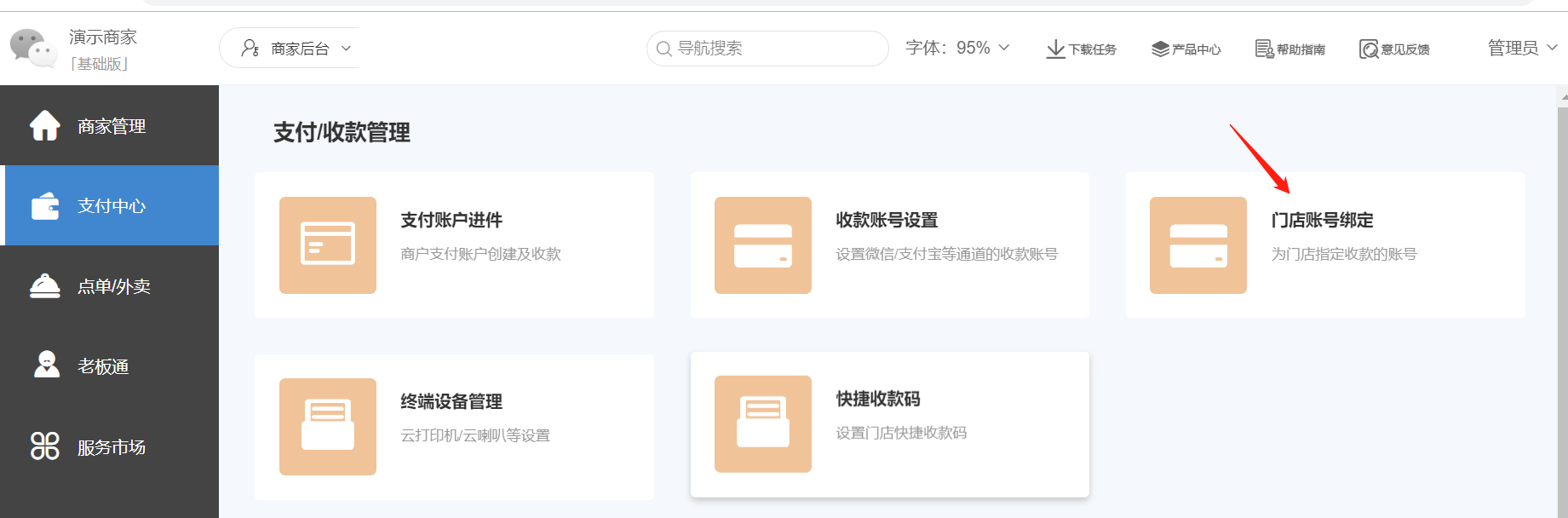Open the 收款账号设置 title link
The height and width of the screenshot is (518, 1568).
[887, 220]
